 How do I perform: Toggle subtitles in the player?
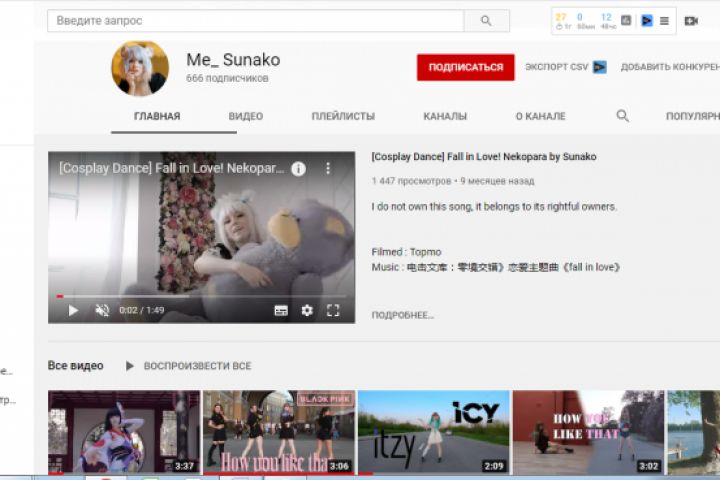click(x=281, y=311)
